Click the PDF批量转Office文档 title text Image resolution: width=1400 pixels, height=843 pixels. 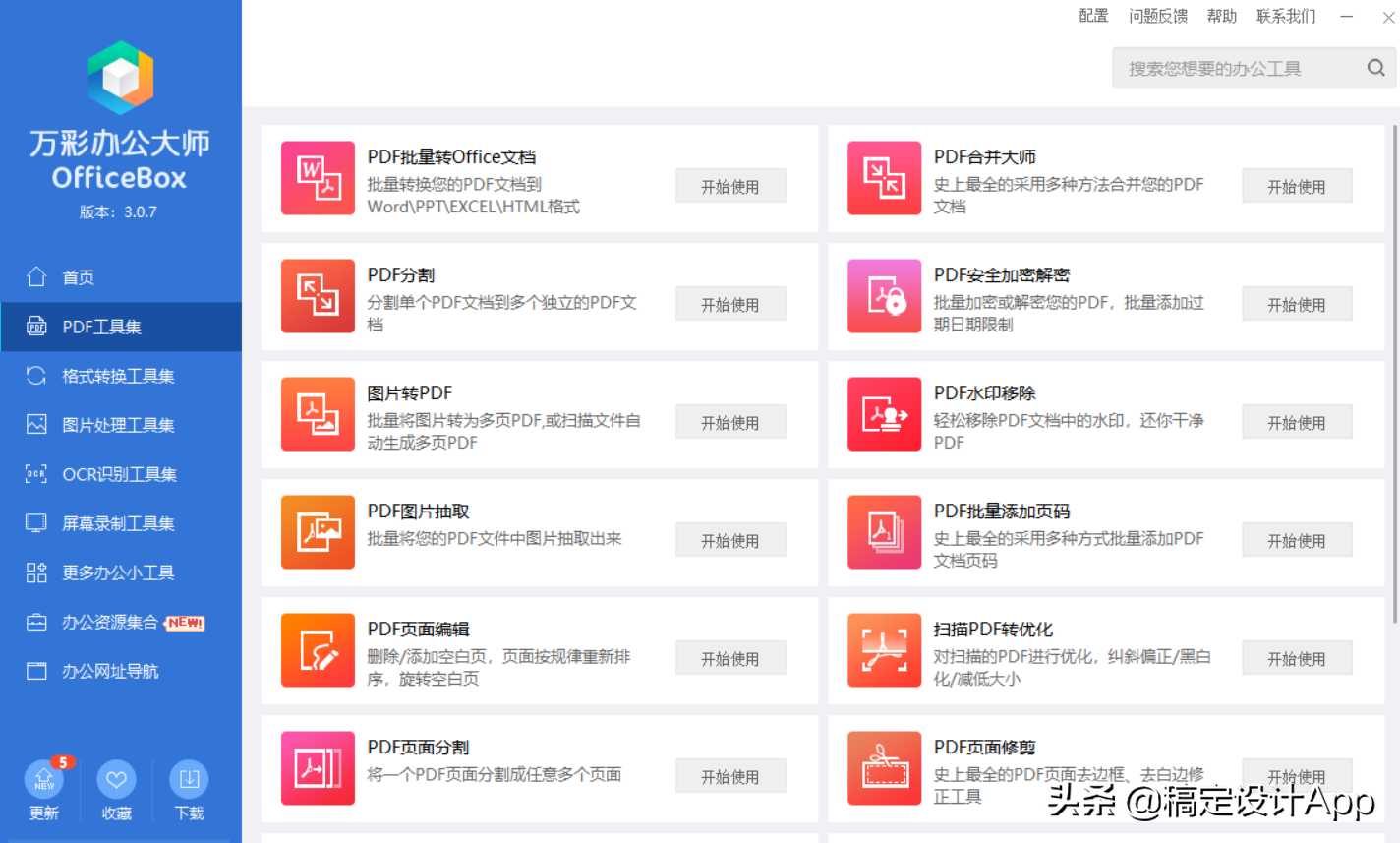451,157
